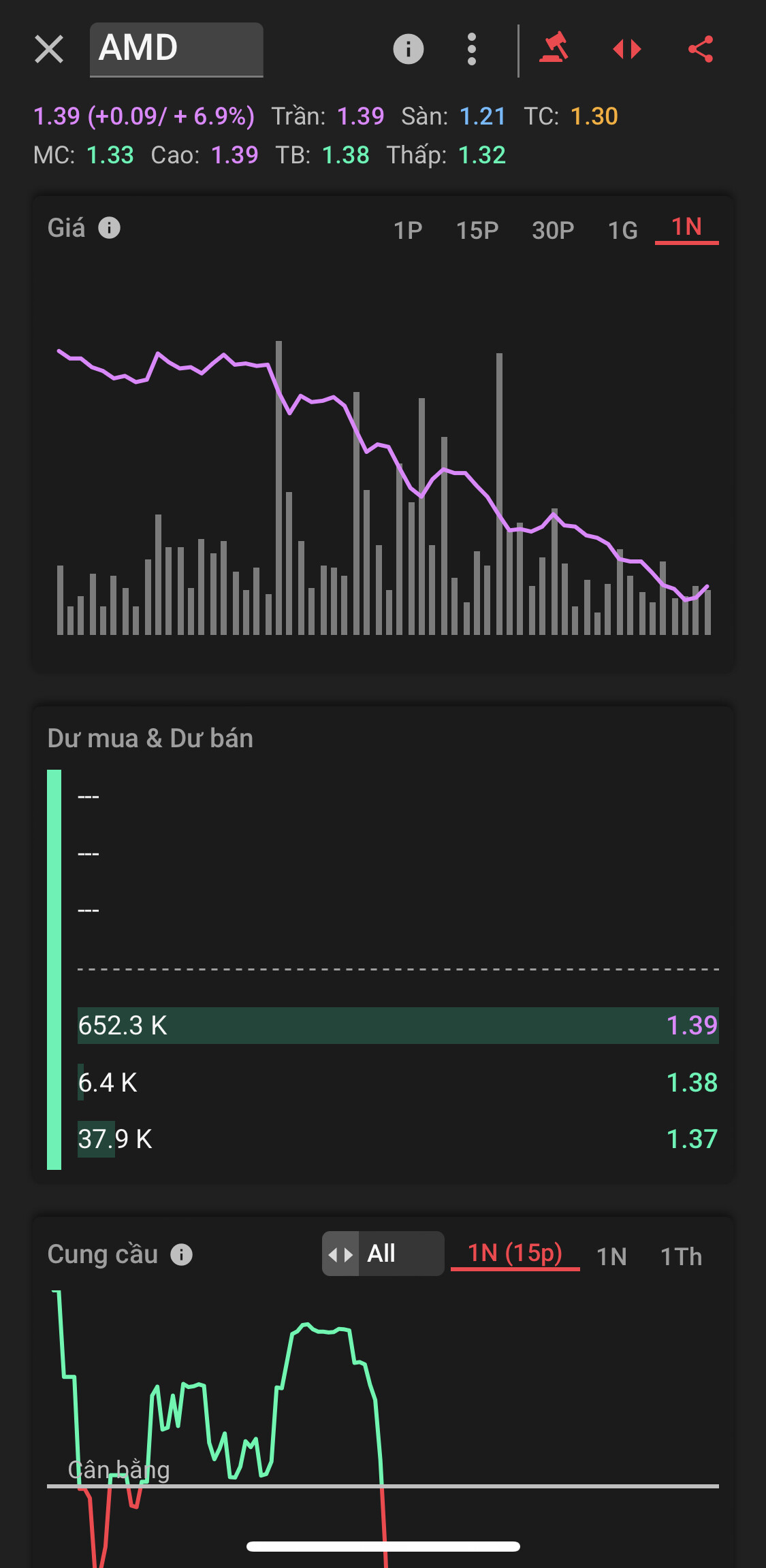Viewport: 766px width, 1568px height.
Task: Tap the red left-right arrows icon in header
Action: point(627,49)
